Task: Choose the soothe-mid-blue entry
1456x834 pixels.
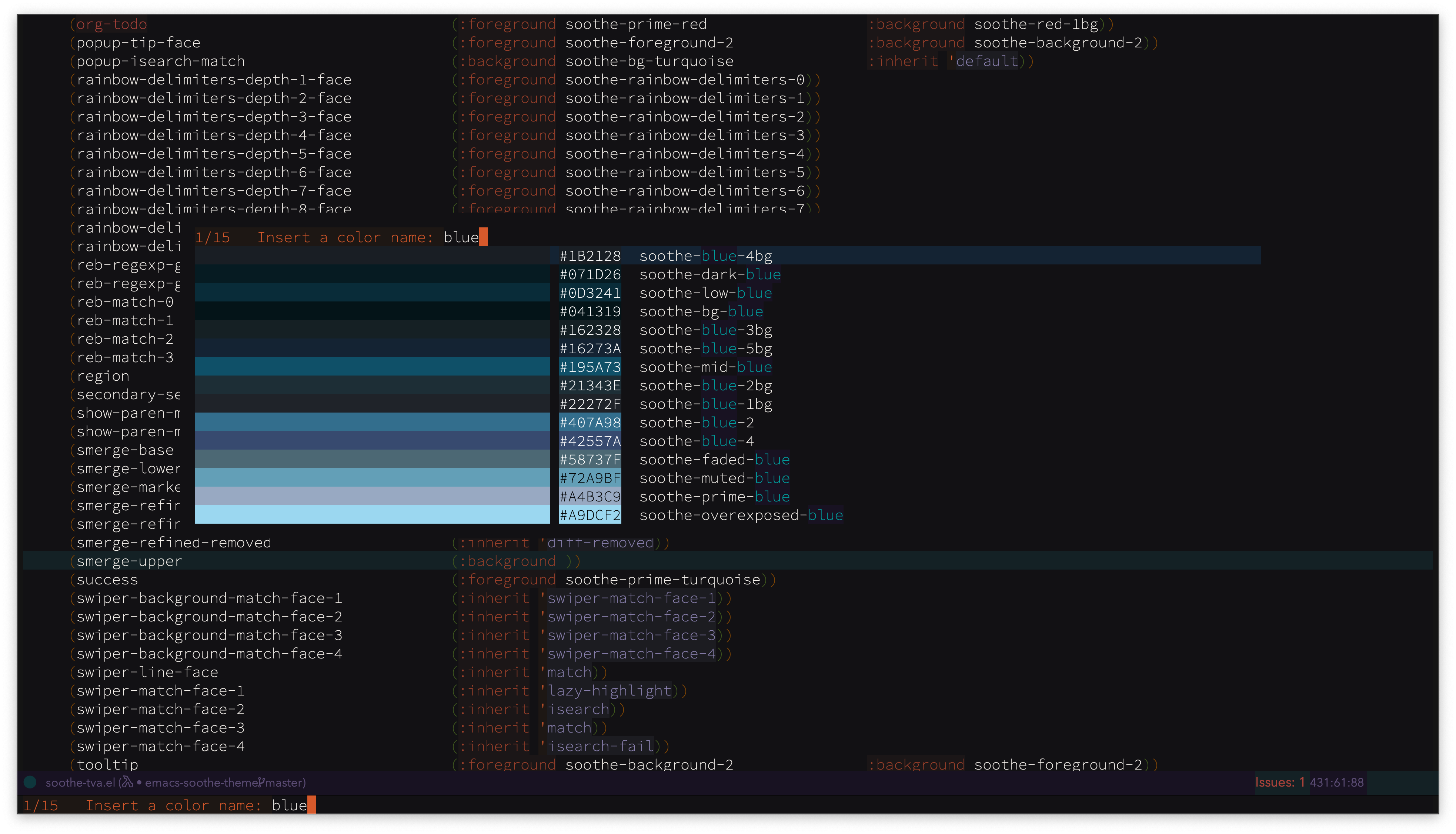Action: coord(705,367)
